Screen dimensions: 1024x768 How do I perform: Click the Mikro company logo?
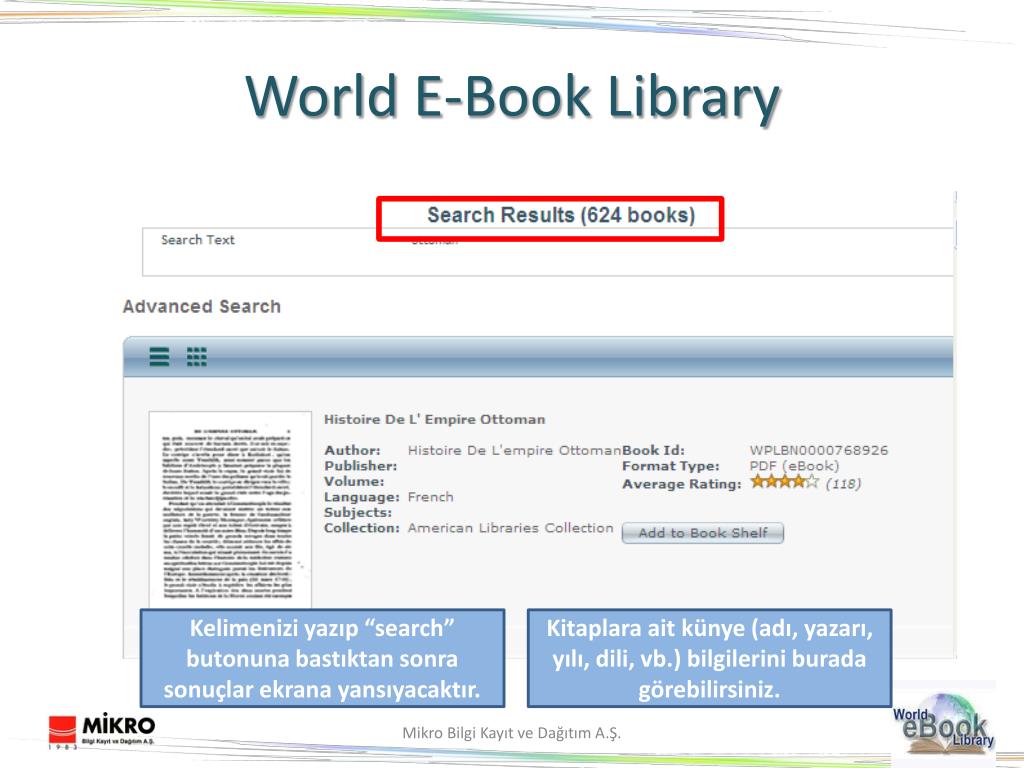(x=102, y=731)
